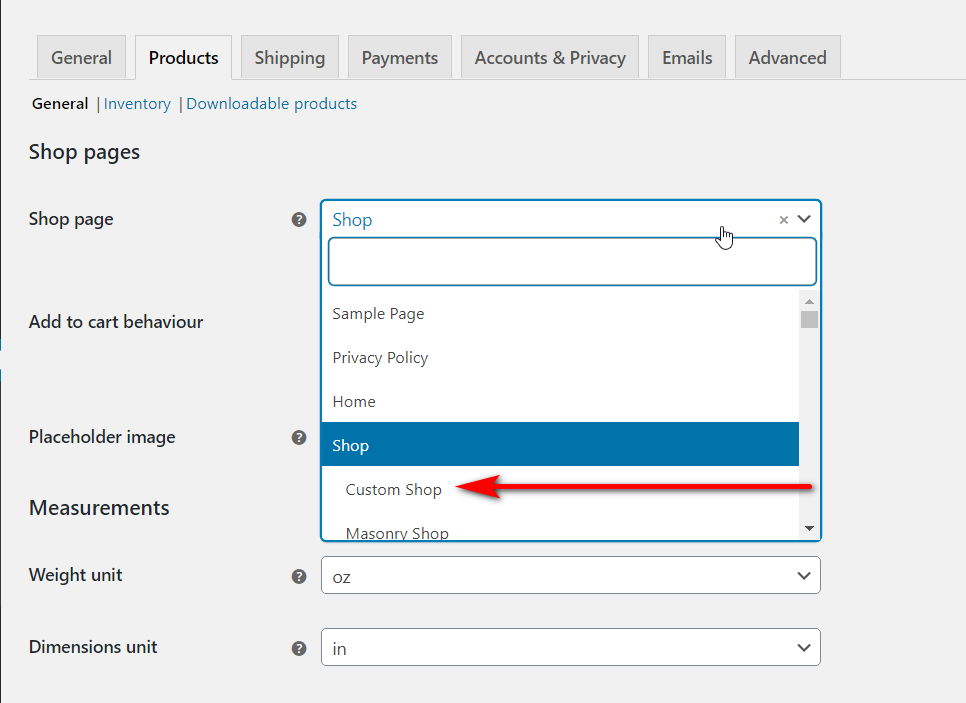
Task: Go to the General settings tab
Action: [x=81, y=57]
